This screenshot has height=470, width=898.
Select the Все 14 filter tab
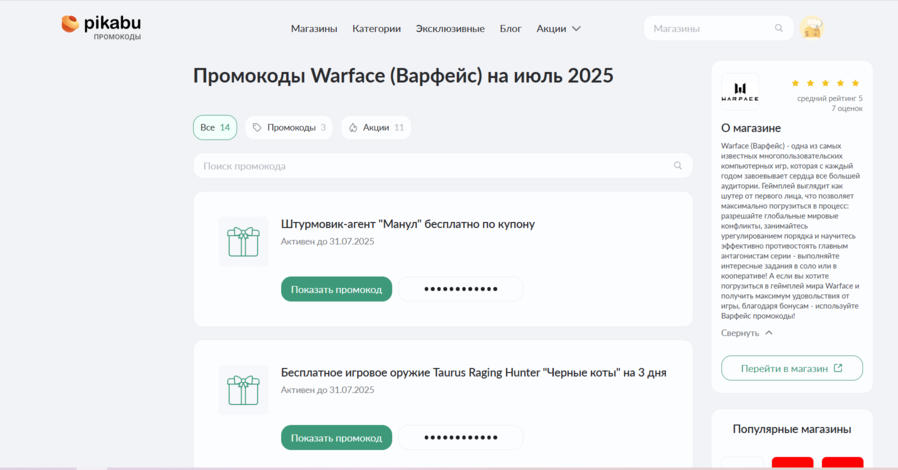click(215, 128)
